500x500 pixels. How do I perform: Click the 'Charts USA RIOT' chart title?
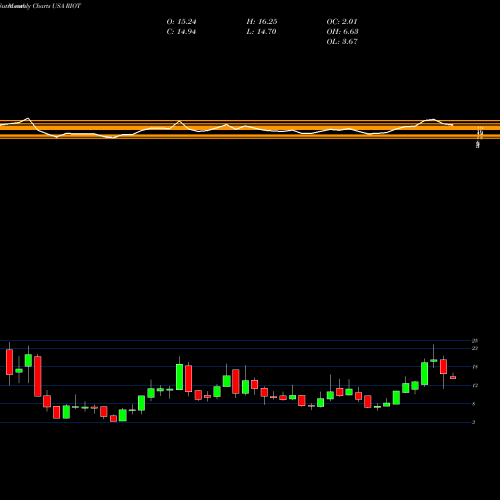pos(57,6)
